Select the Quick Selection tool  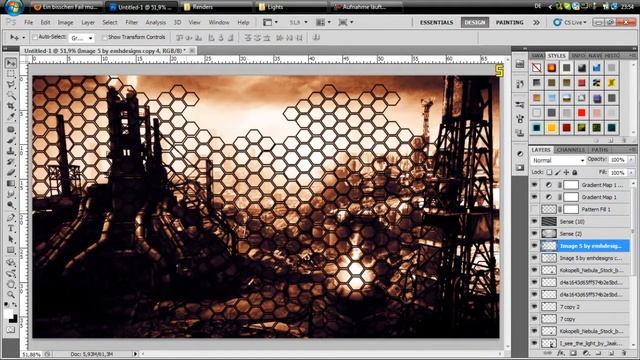[11, 95]
